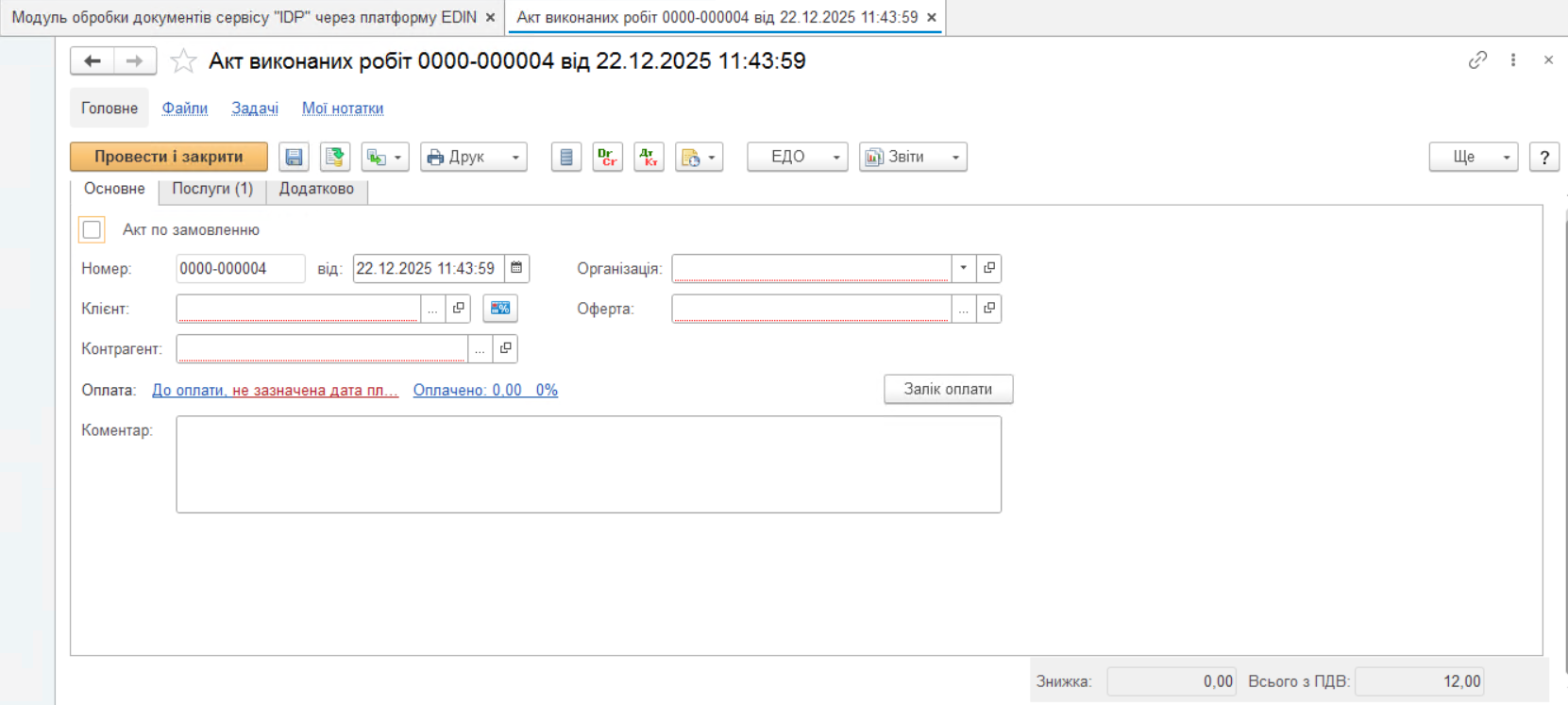The image size is (1568, 705).
Task: Copy link to document icon
Action: pyautogui.click(x=1477, y=60)
